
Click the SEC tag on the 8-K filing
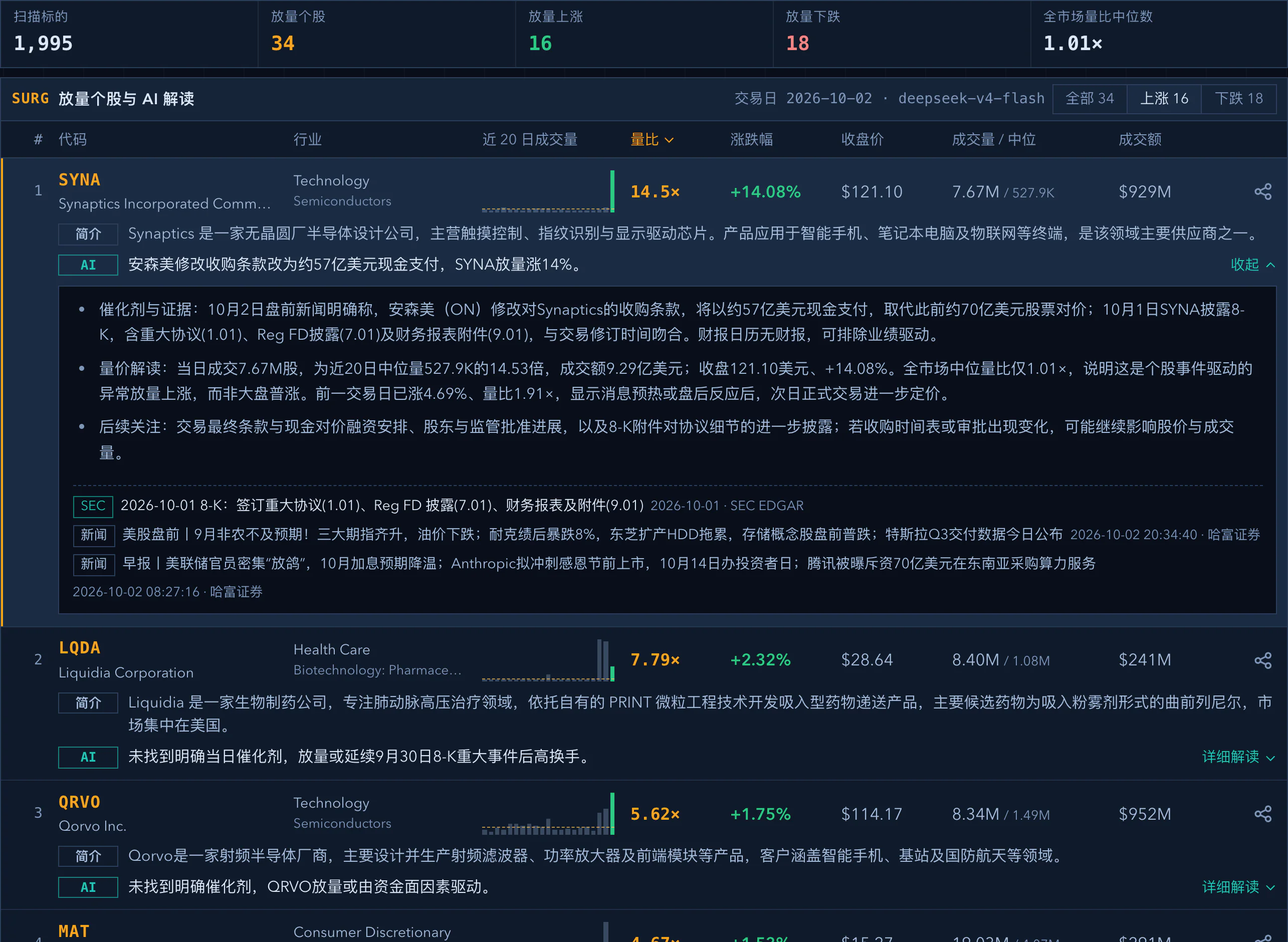click(x=93, y=506)
